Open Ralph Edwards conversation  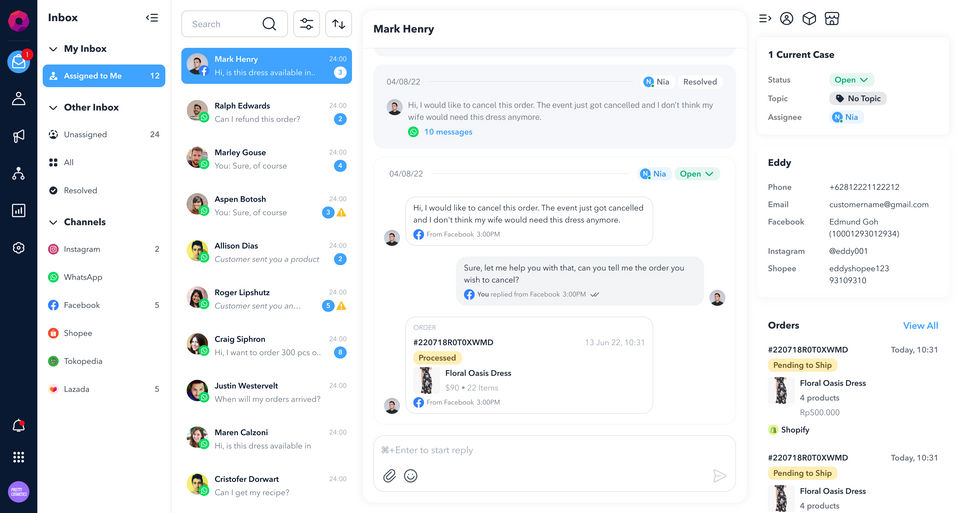pyautogui.click(x=266, y=112)
